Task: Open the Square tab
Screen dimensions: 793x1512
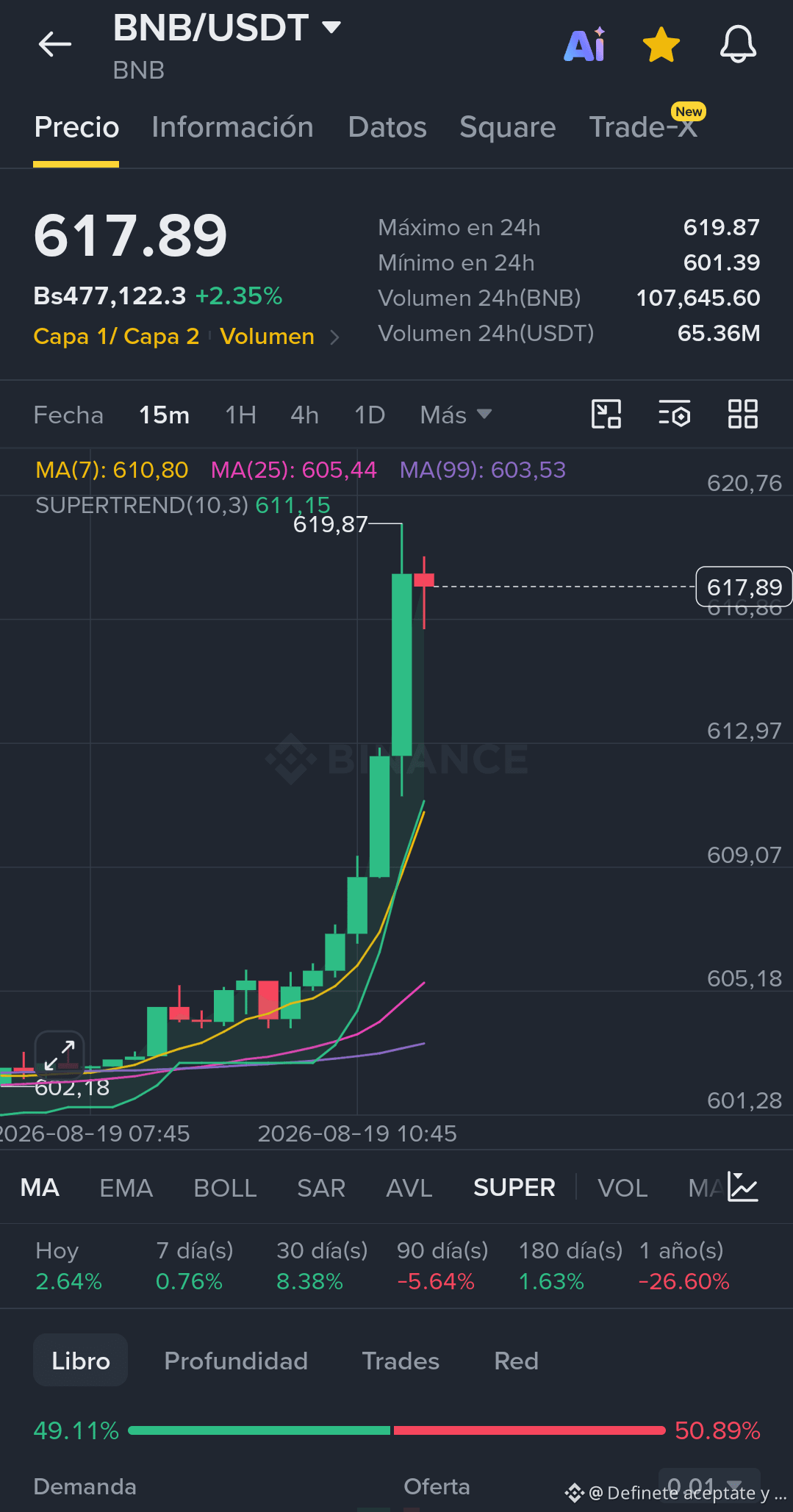Action: pos(508,127)
